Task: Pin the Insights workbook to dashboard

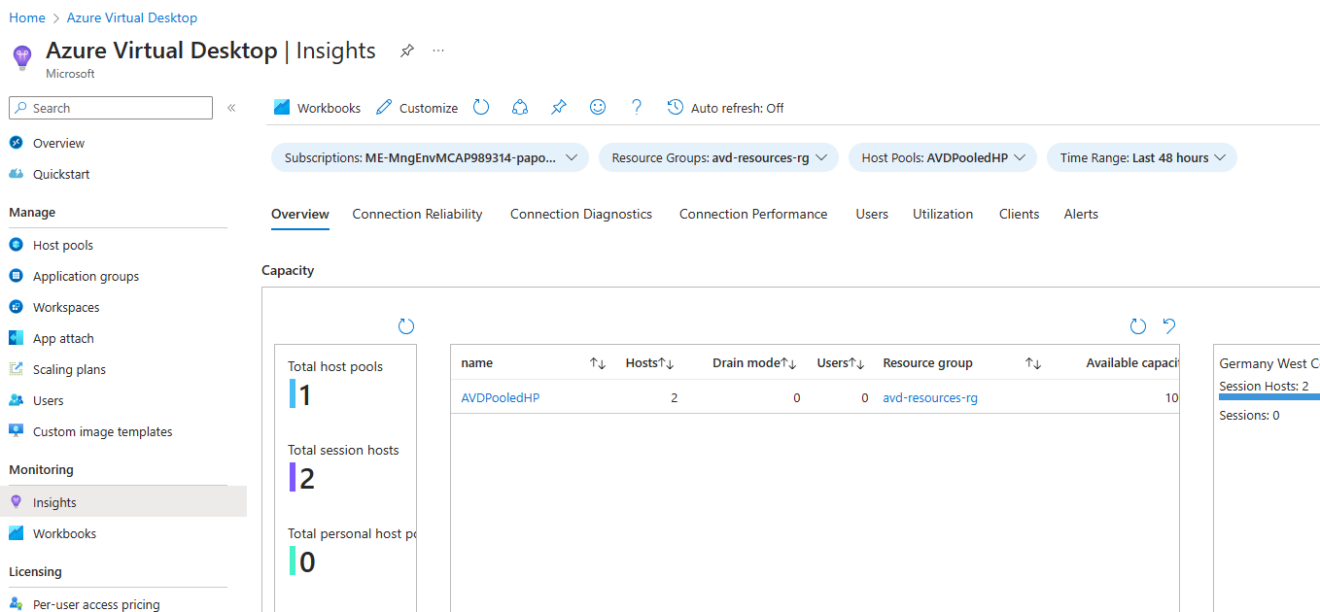Action: click(x=559, y=107)
